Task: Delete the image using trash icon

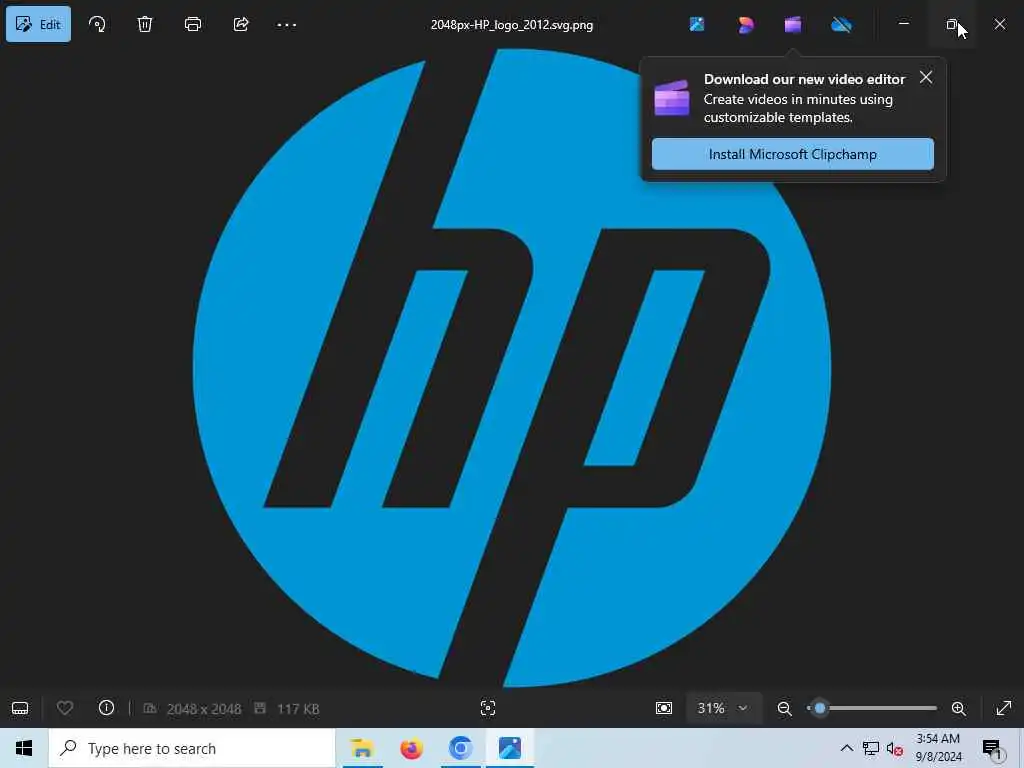Action: pyautogui.click(x=145, y=25)
